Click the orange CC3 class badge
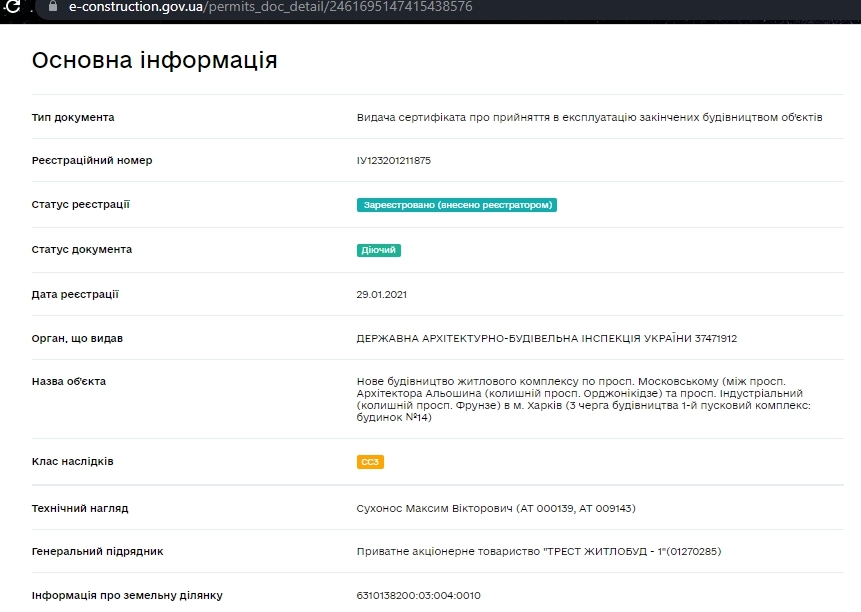The height and width of the screenshot is (612, 861). [x=370, y=462]
